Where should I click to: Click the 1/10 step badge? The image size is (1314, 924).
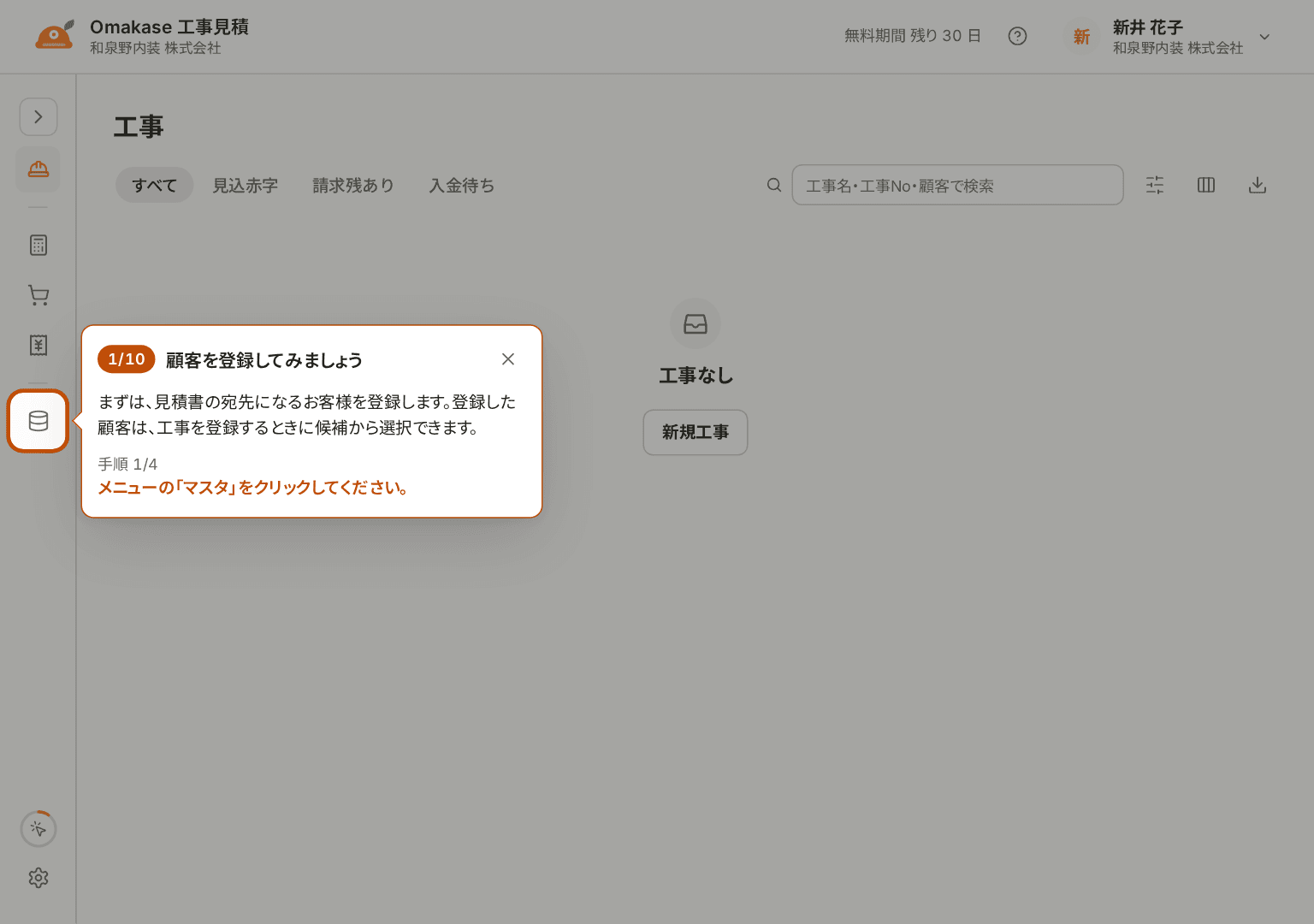127,359
